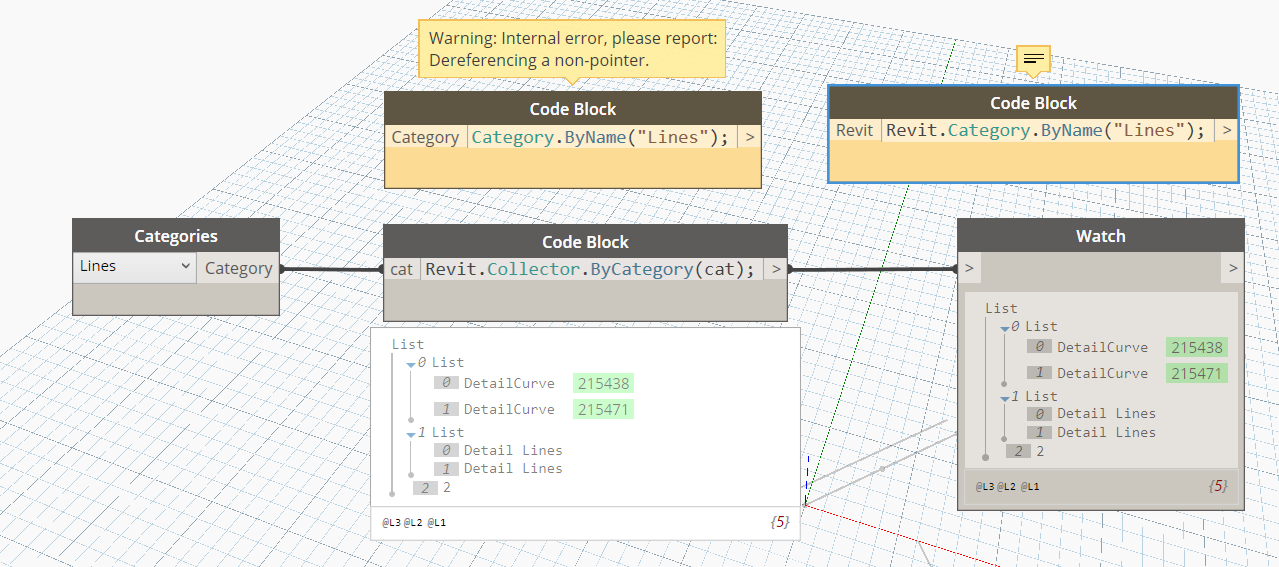Click element ID 215438 in the Watch node
1279x567 pixels.
pos(1197,348)
